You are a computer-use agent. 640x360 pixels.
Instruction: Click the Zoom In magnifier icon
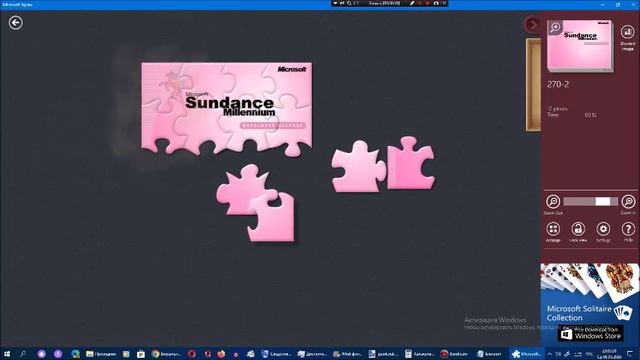click(x=628, y=201)
